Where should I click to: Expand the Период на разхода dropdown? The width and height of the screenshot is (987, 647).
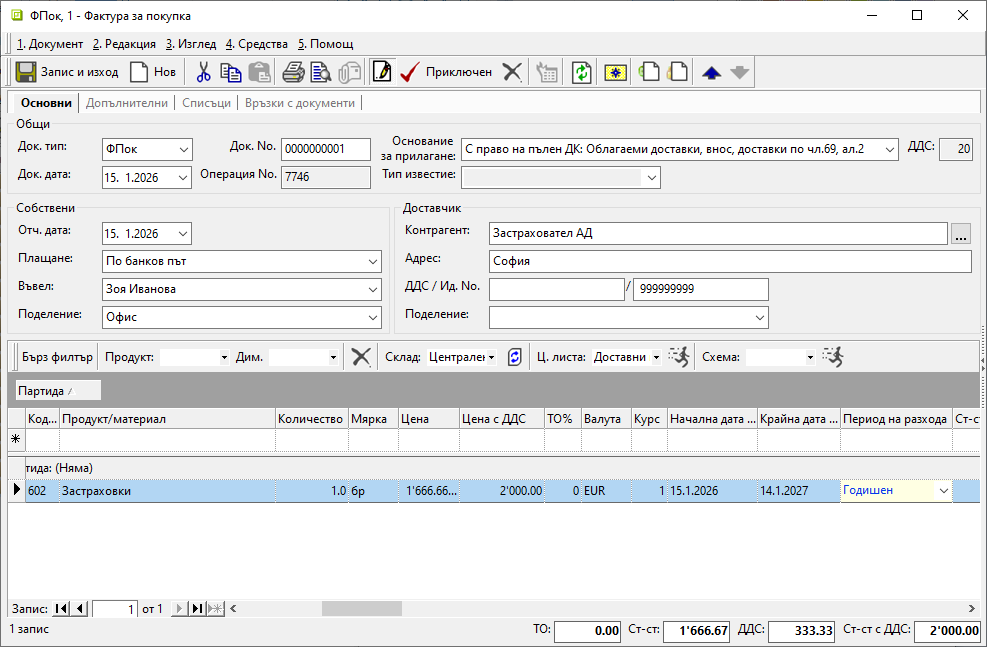click(x=942, y=491)
